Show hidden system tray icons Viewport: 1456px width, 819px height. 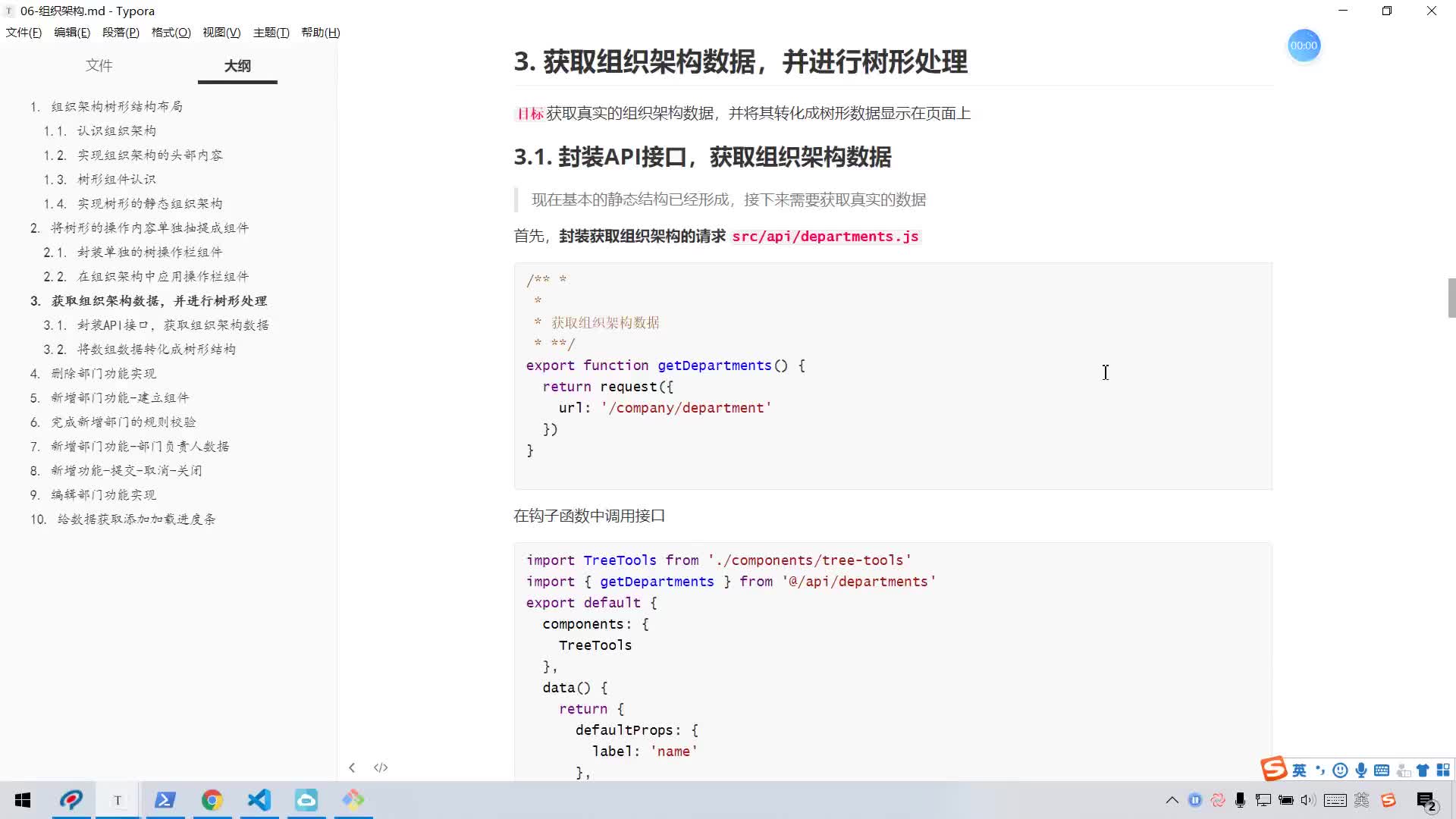click(1172, 800)
